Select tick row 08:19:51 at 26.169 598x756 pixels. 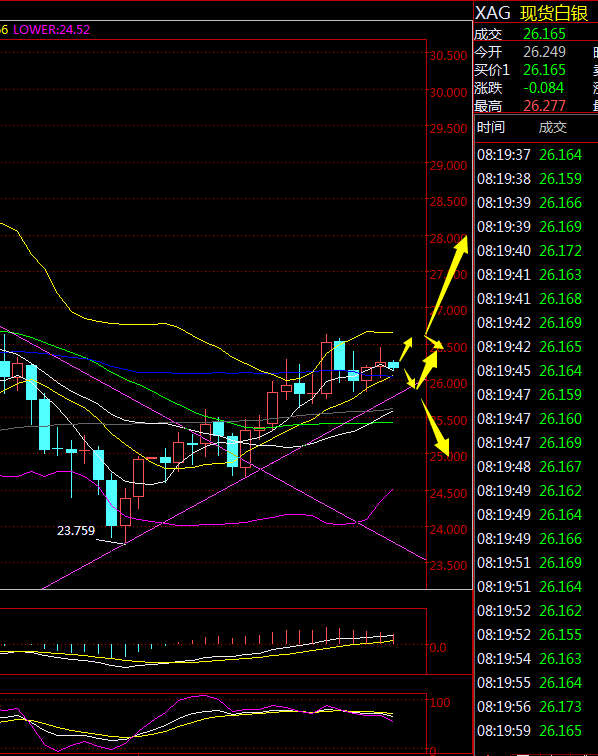pos(530,563)
